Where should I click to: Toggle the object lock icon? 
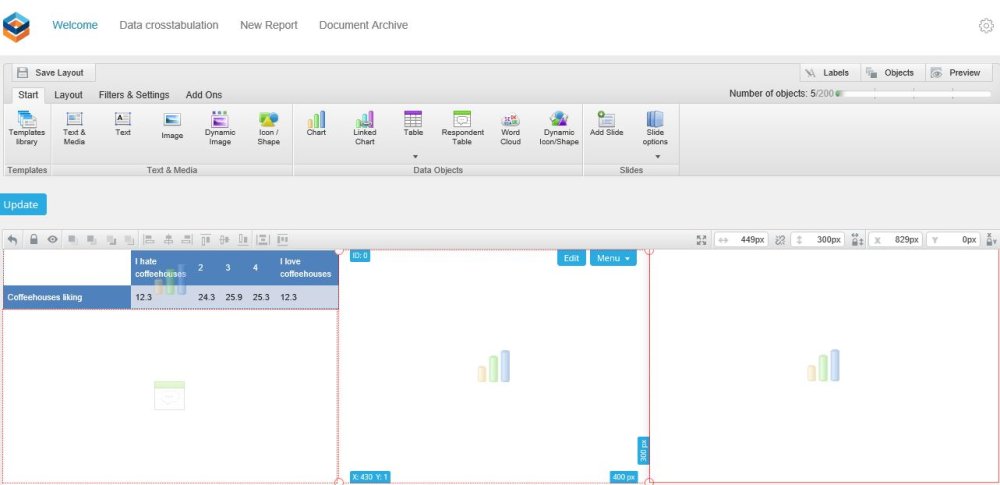tap(34, 240)
